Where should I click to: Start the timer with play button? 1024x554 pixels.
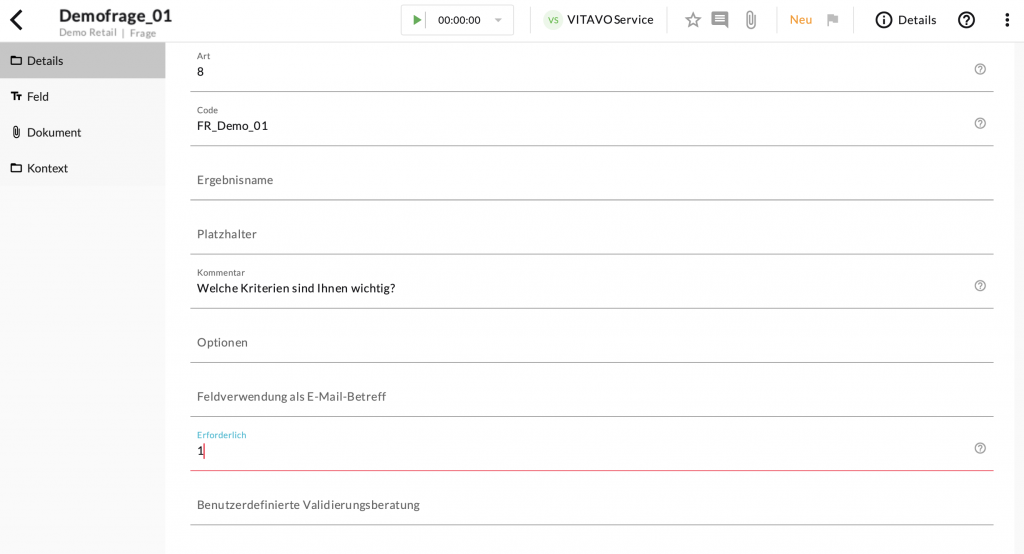417,20
